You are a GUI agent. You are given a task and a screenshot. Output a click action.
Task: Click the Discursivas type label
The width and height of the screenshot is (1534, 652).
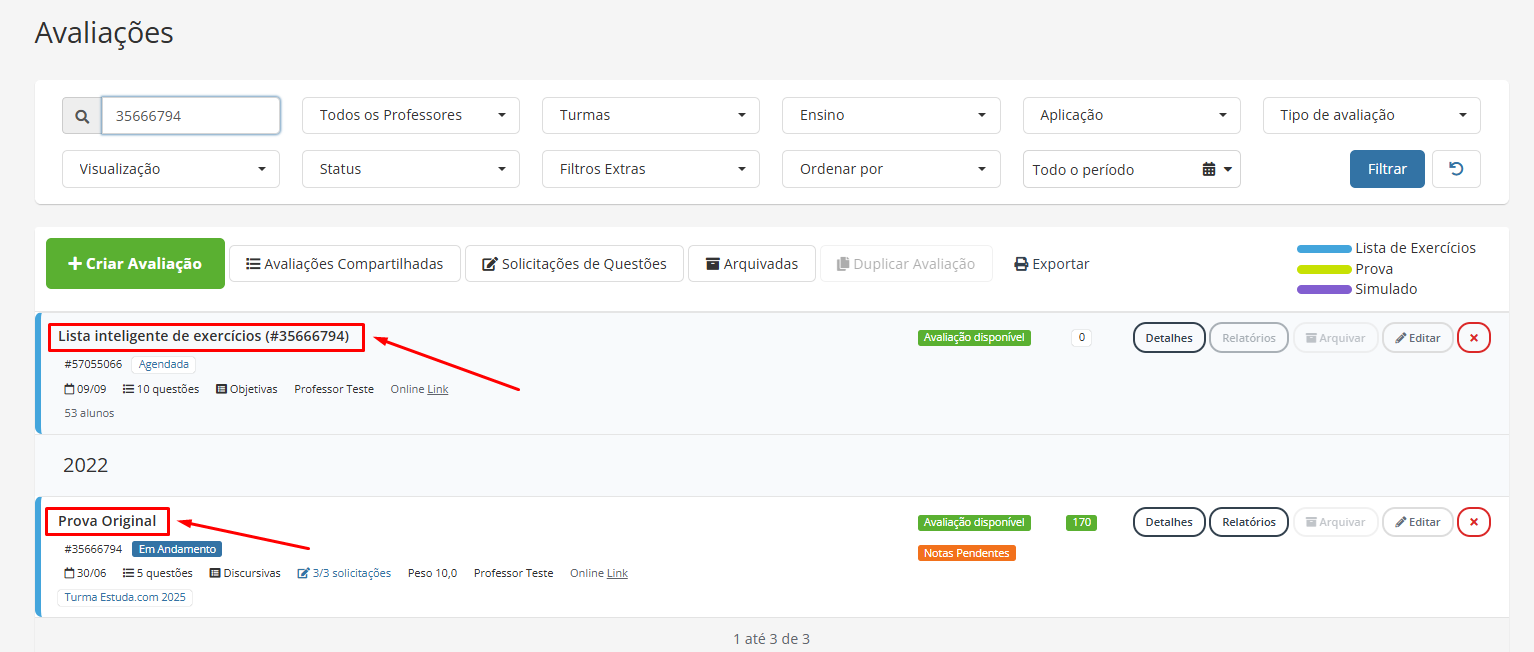[245, 573]
